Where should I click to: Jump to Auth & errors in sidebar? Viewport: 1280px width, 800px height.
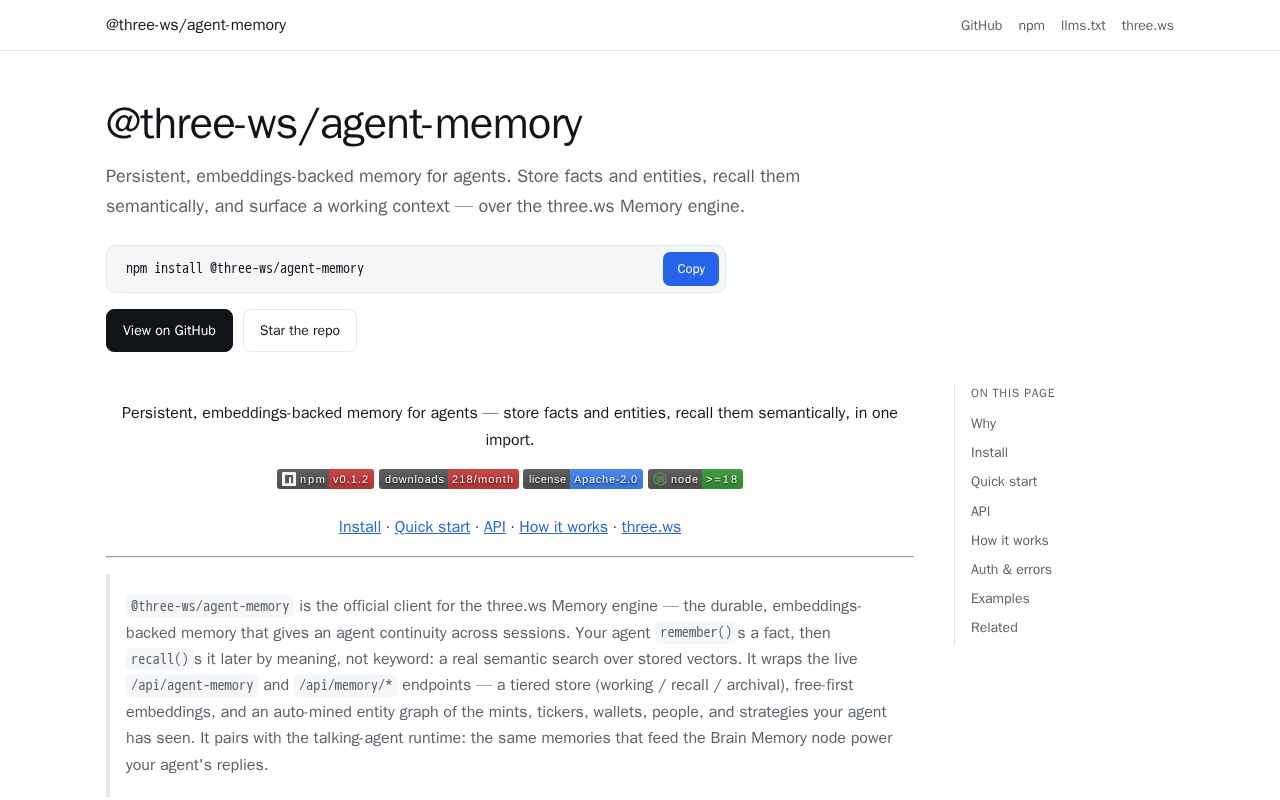(x=1011, y=569)
